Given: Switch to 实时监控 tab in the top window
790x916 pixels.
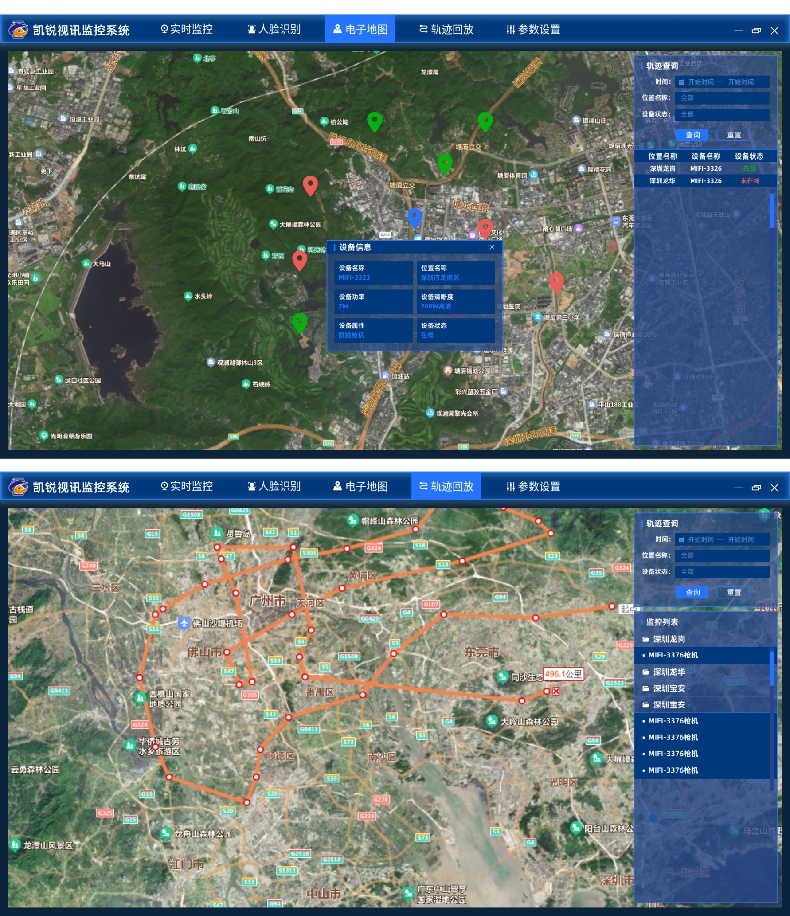Looking at the screenshot, I should click(x=187, y=30).
